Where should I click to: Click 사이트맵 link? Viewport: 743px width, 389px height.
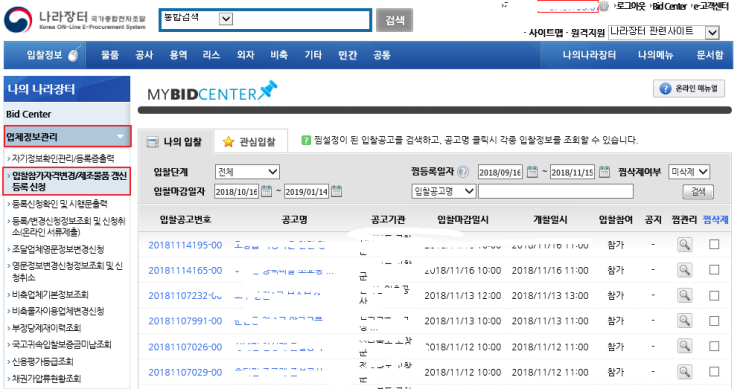pos(545,33)
